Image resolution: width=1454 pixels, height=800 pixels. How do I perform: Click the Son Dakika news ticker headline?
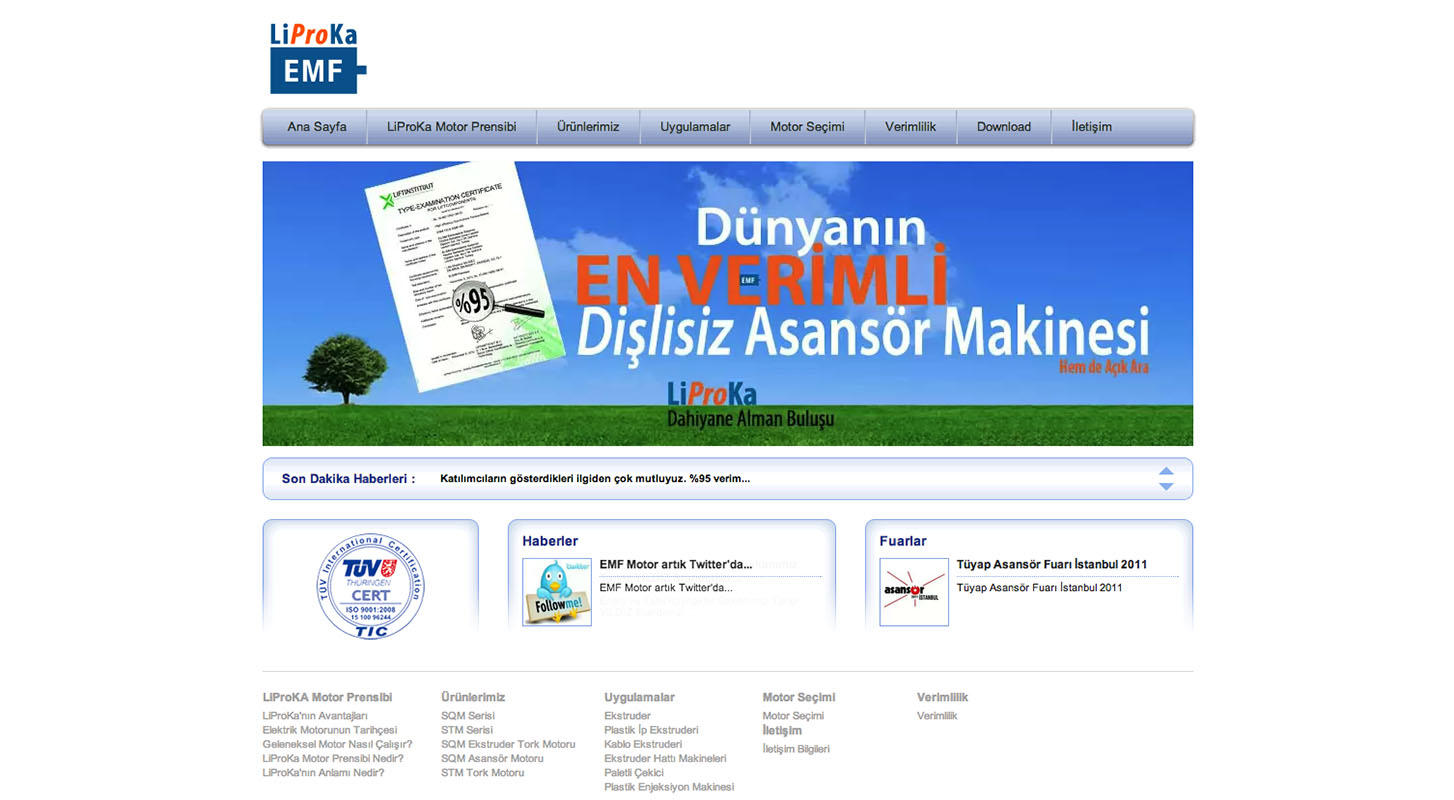click(x=595, y=478)
